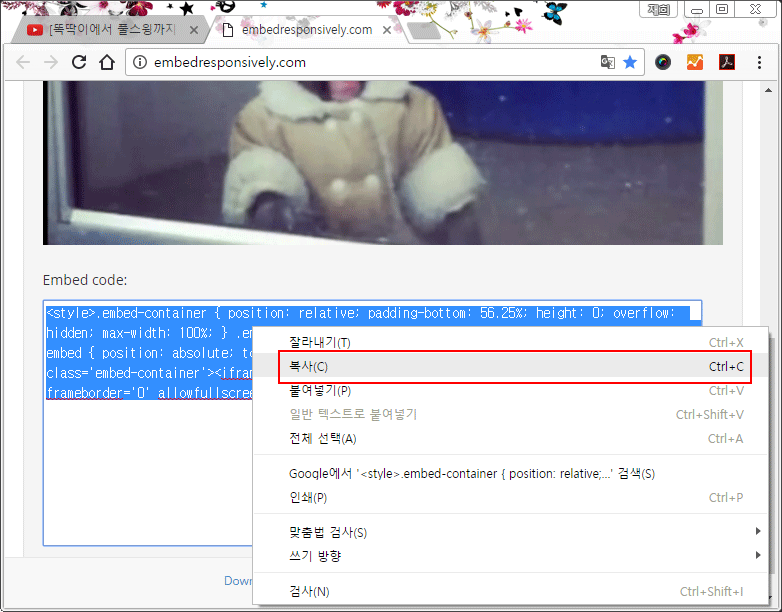Expand 맞춤법 검사(S) spell check submenu
The image size is (782, 612).
coord(511,532)
